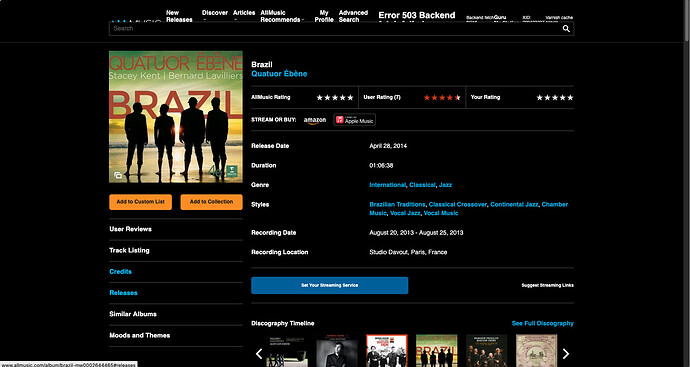Viewport: 690px width, 367px height.
Task: Click Add to Custom List button
Action: (140, 202)
